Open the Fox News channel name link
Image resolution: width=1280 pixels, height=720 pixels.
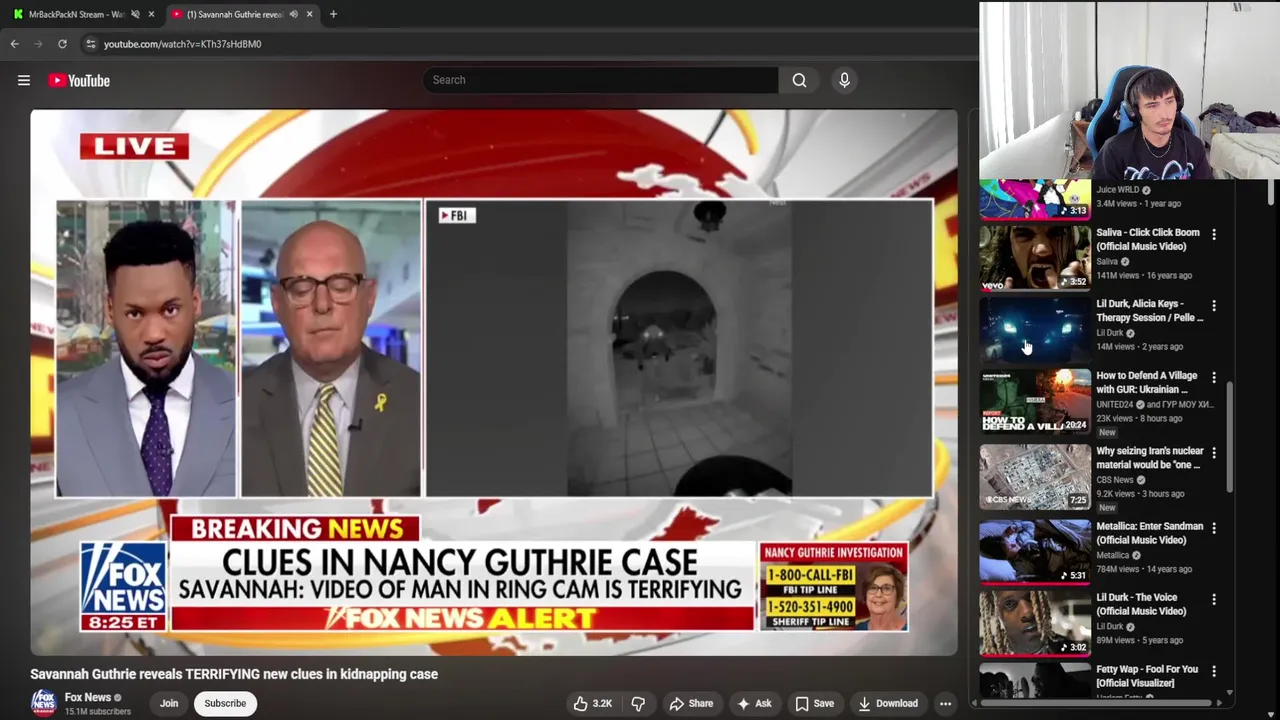click(88, 697)
